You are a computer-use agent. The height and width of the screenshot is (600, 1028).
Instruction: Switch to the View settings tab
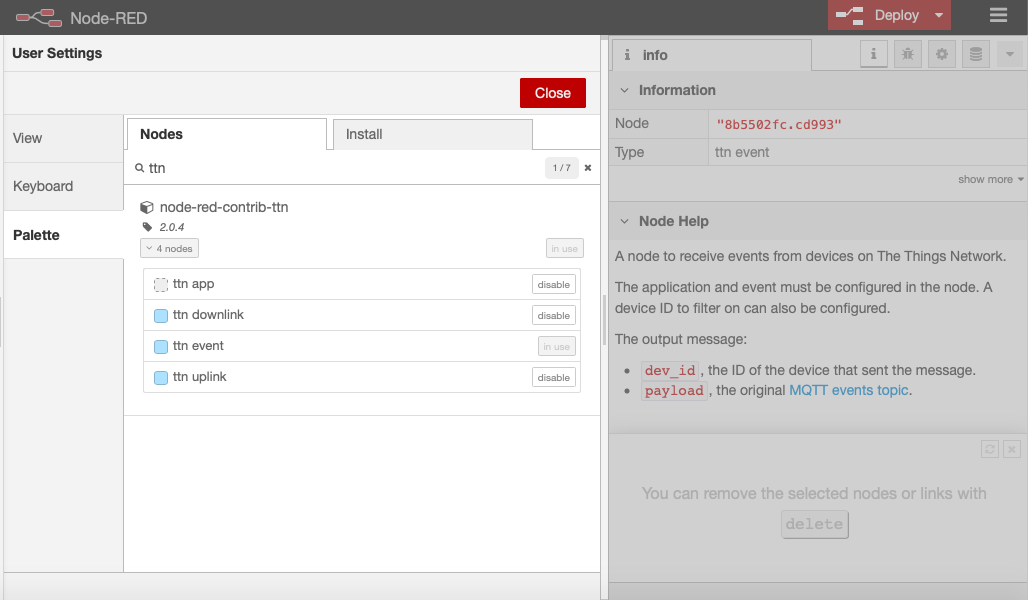[x=64, y=138]
